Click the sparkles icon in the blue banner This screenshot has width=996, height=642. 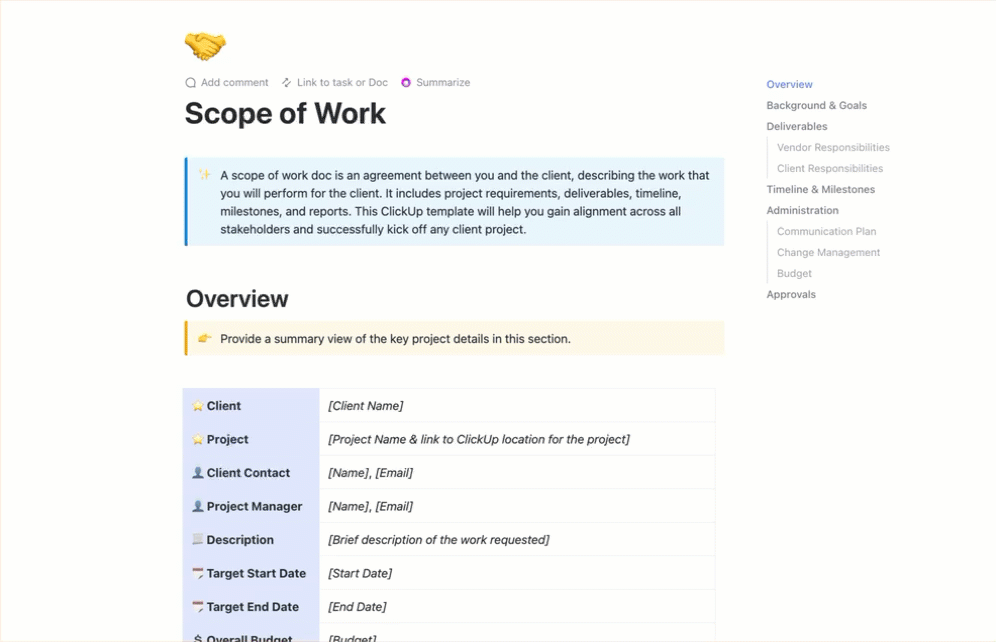click(204, 175)
